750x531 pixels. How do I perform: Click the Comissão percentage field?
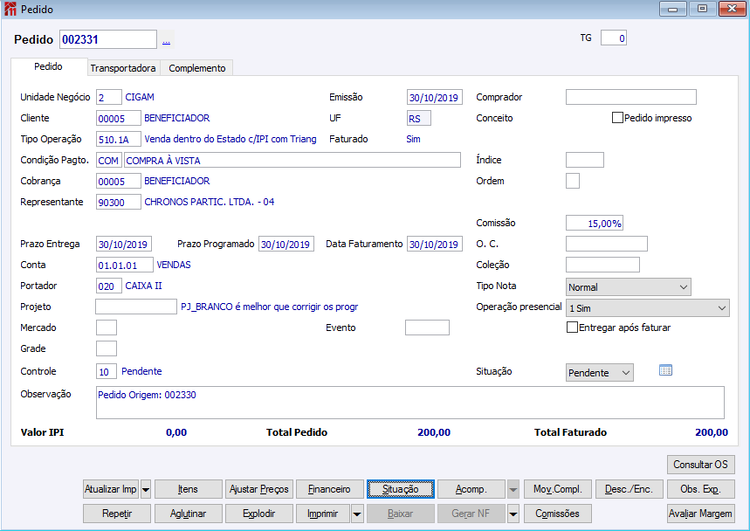tap(594, 223)
